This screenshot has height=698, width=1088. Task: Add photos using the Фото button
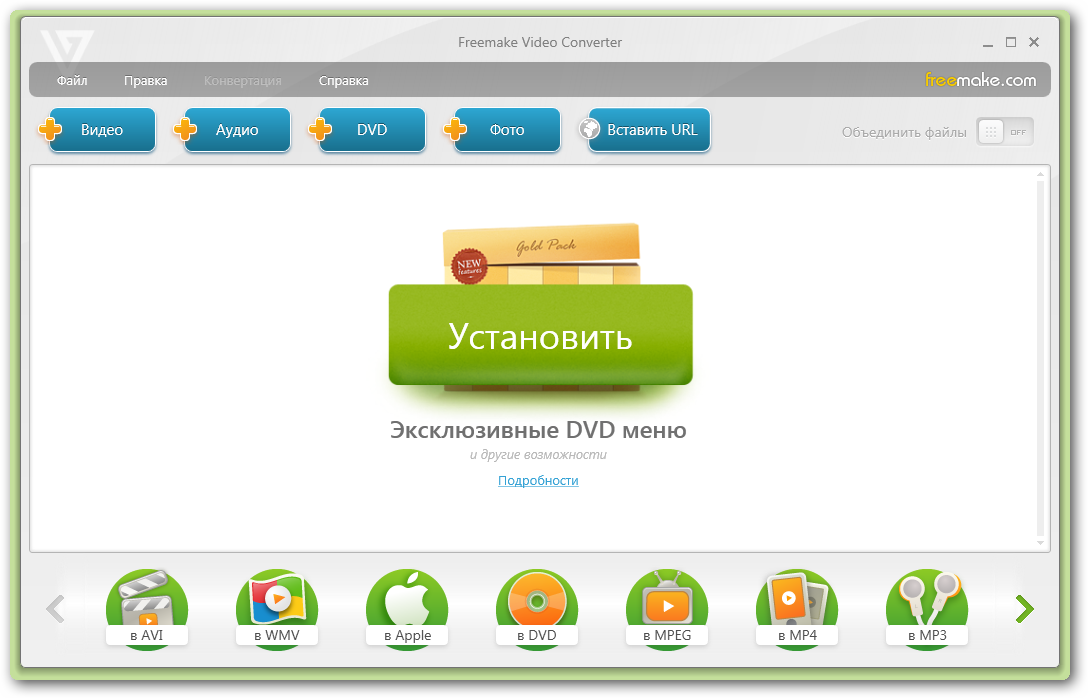coord(502,130)
